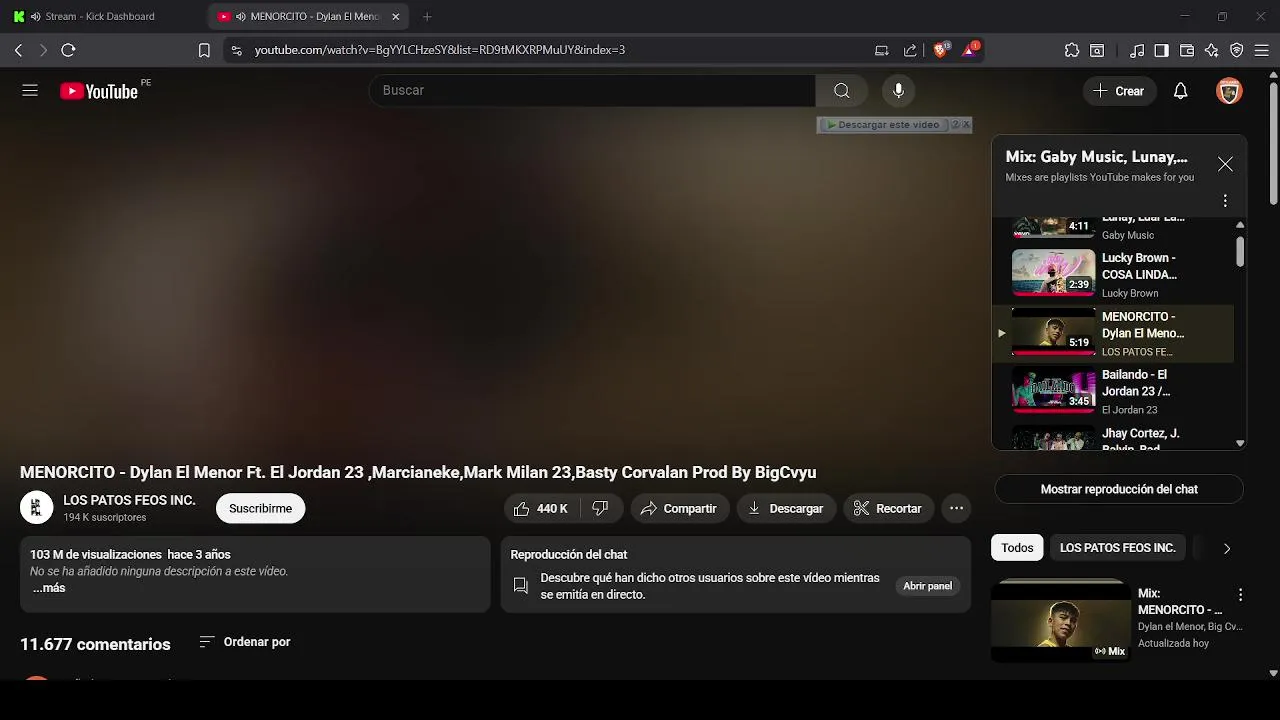Mute the Kick Dashboard tab audio icon

point(36,17)
